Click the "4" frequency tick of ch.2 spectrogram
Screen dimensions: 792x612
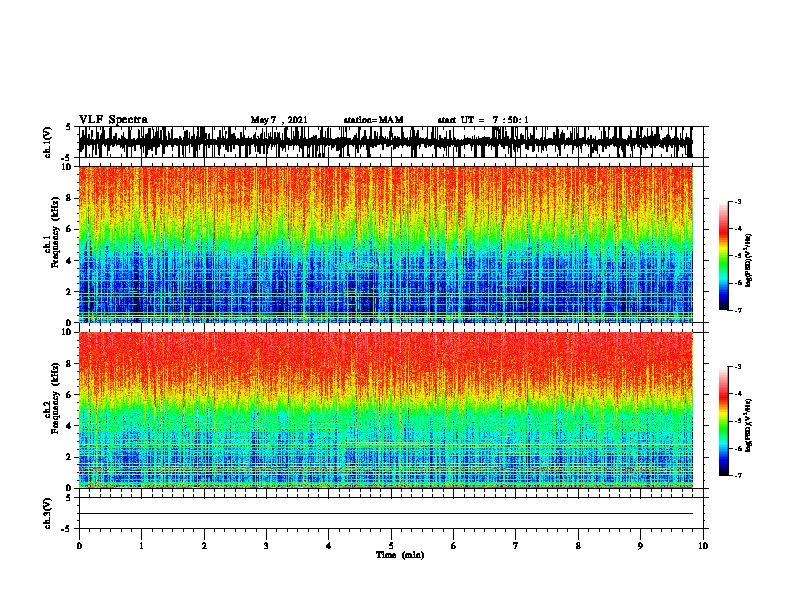70,426
